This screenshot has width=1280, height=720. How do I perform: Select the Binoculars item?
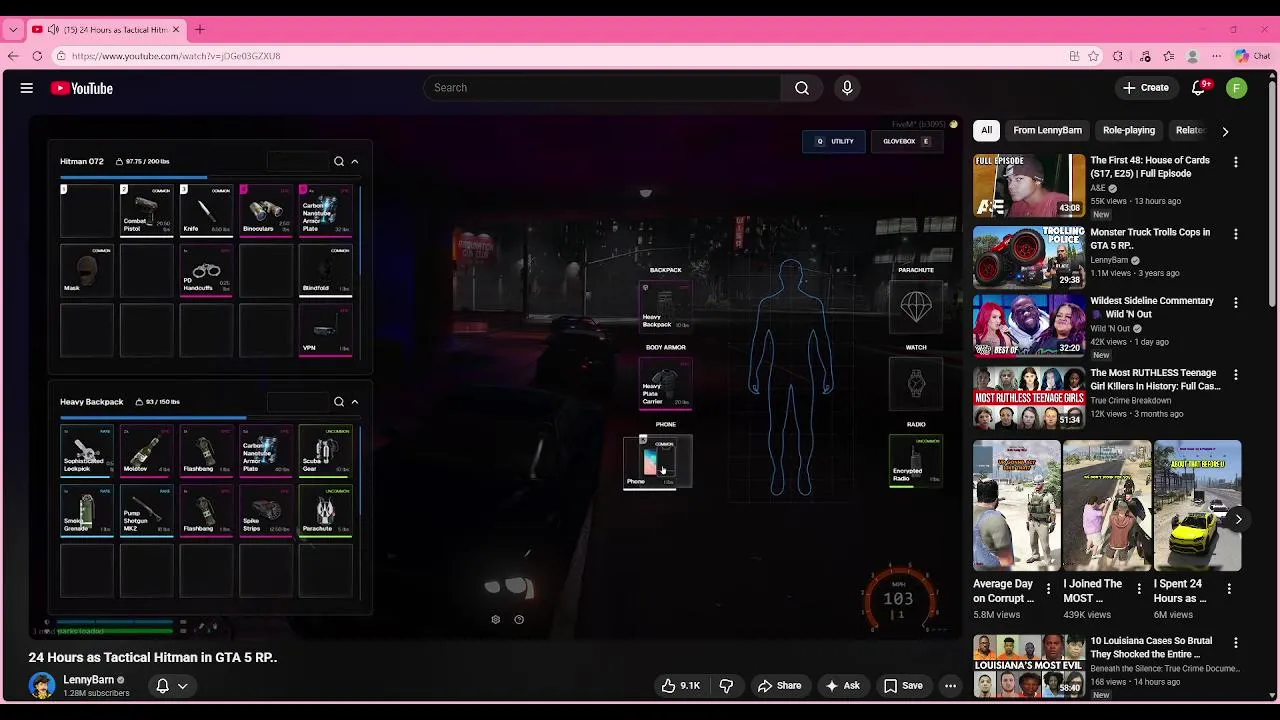click(x=266, y=210)
